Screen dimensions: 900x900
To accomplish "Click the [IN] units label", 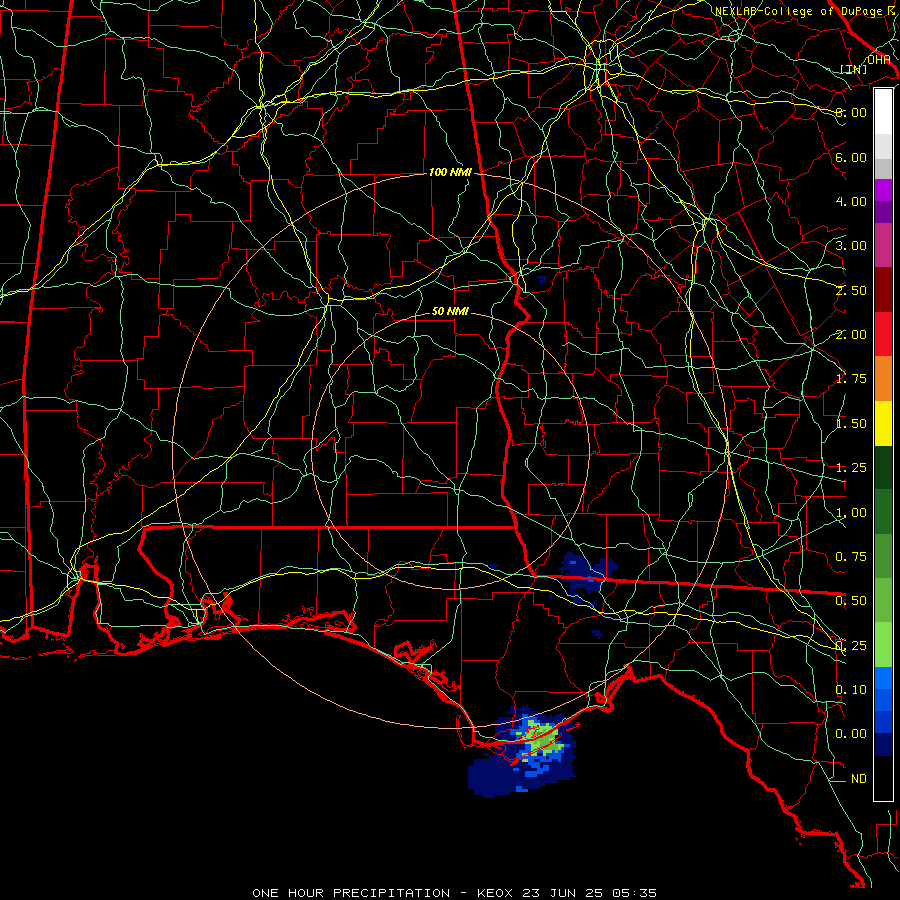I will pyautogui.click(x=854, y=69).
